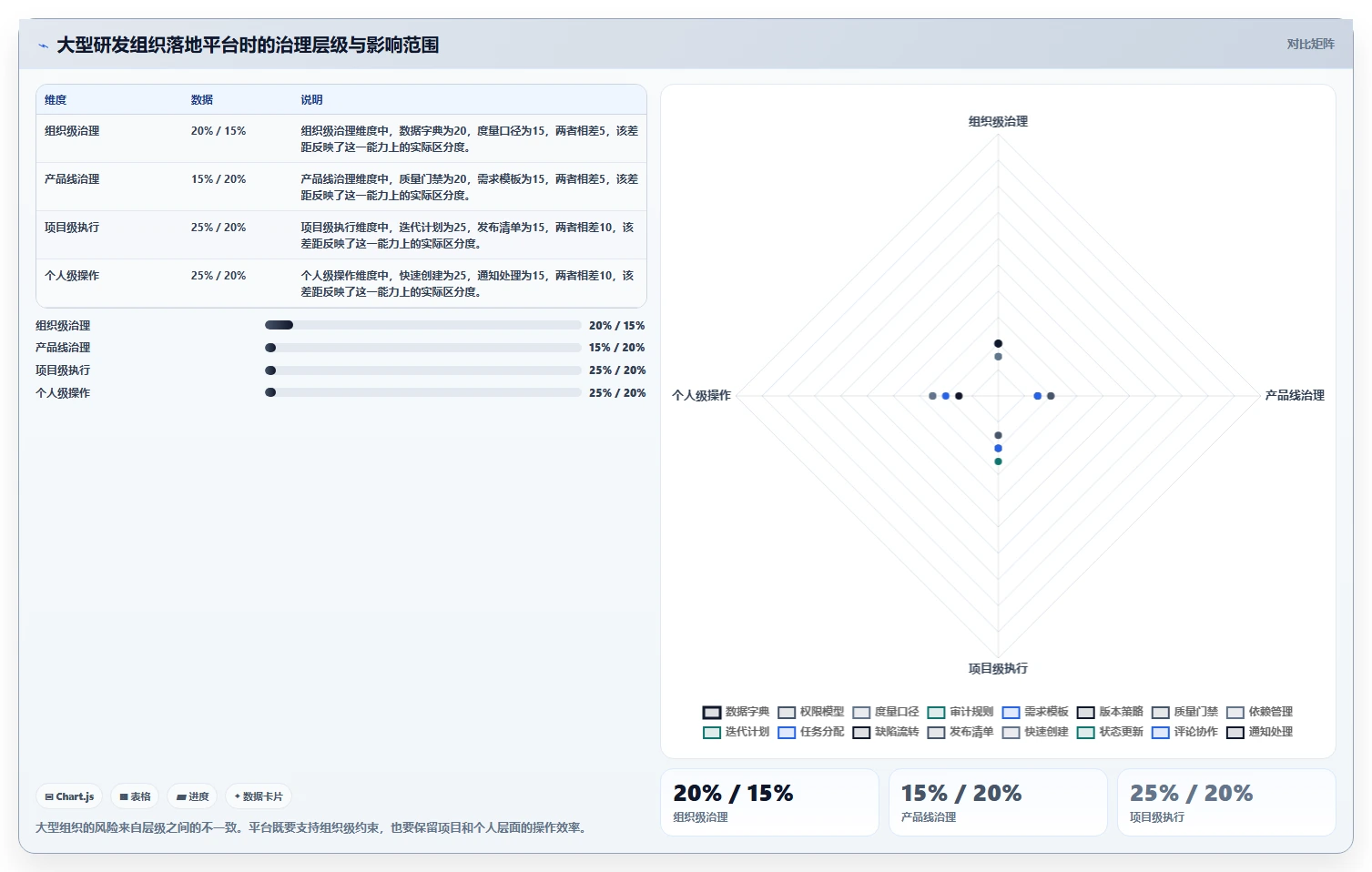Image resolution: width=1372 pixels, height=872 pixels.
Task: Click the gray data point on 产品线治理 axis
Action: coord(1051,396)
